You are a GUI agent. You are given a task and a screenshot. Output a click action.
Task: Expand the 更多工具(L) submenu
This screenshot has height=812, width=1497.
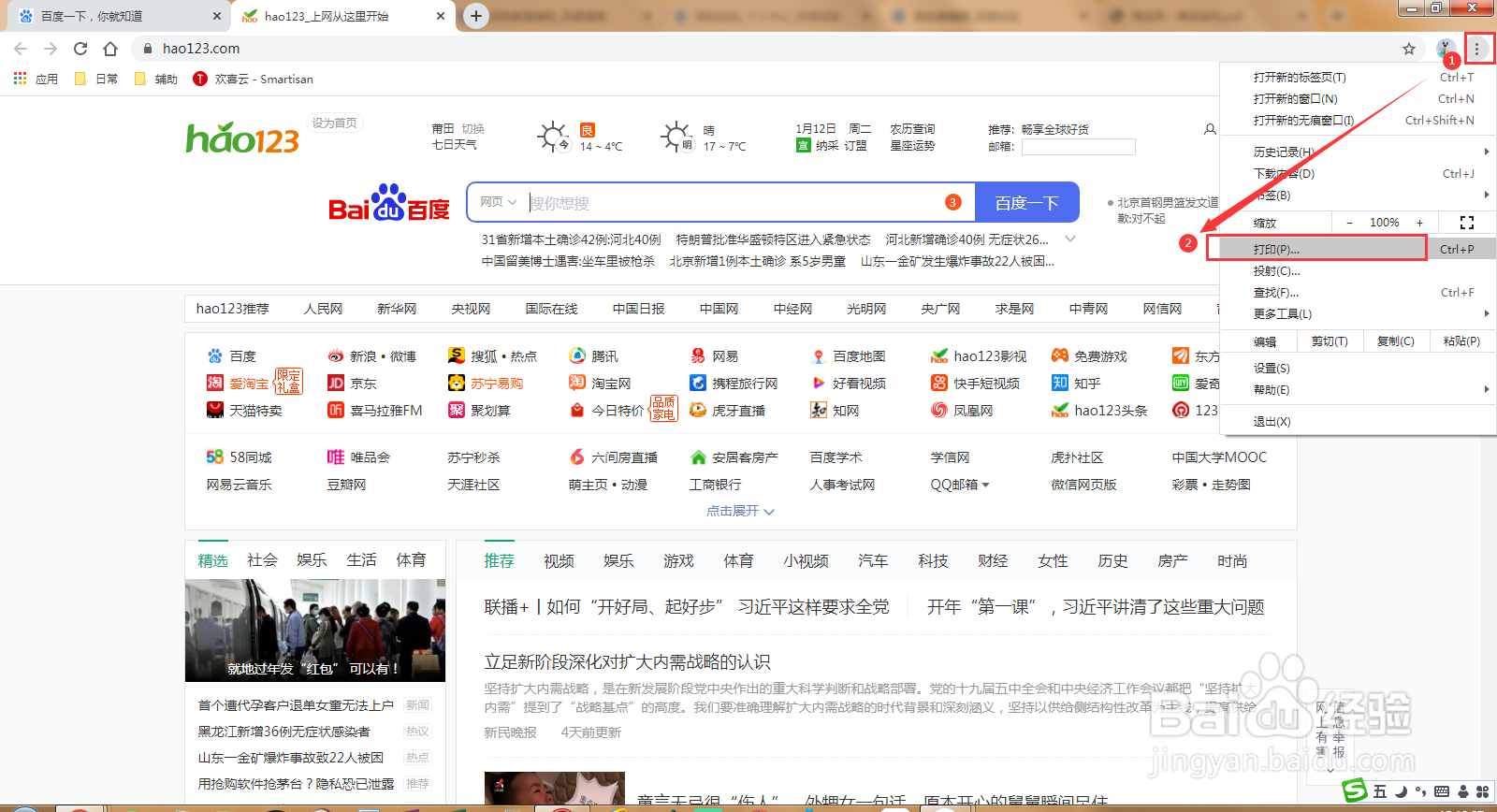tap(1358, 314)
